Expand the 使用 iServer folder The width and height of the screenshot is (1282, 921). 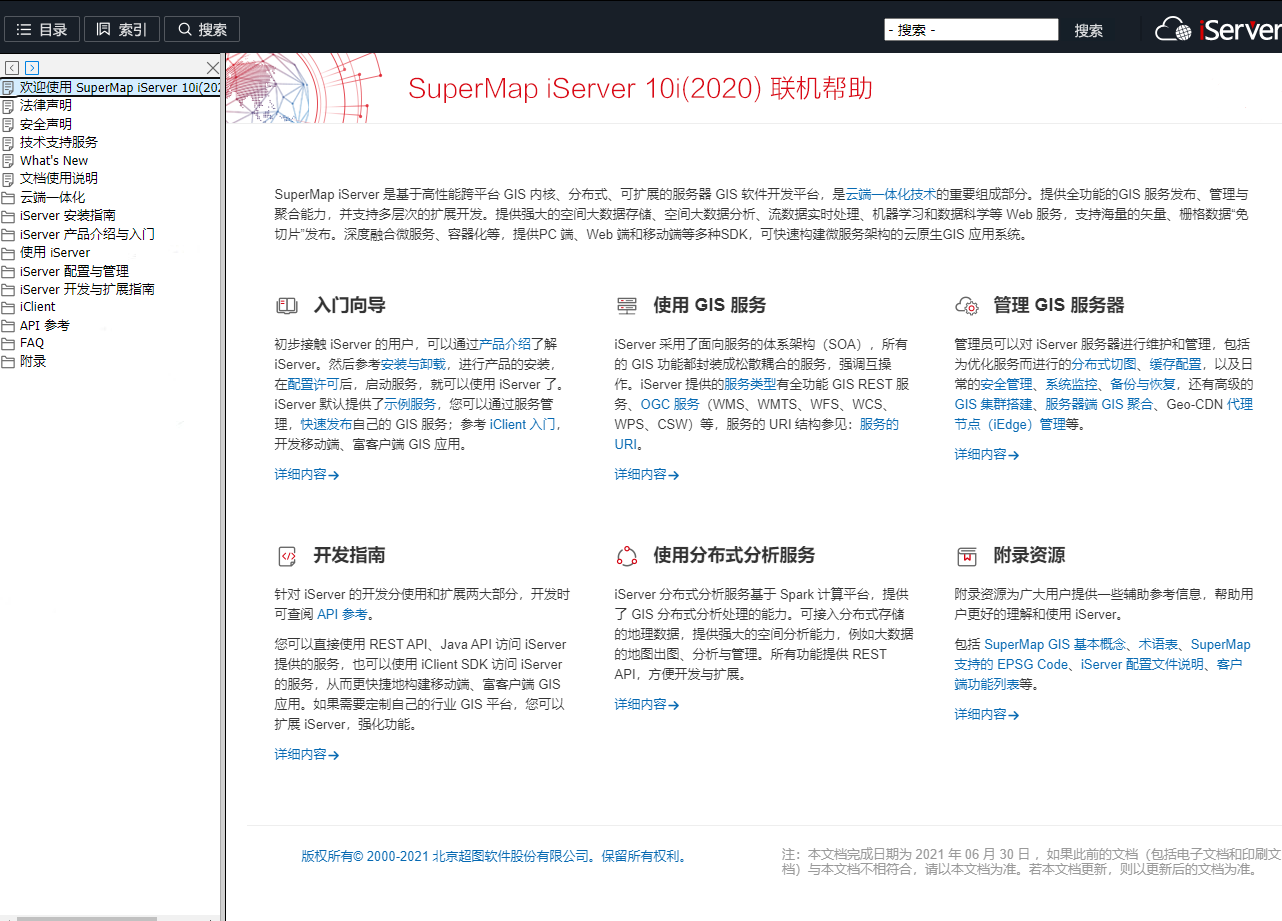[55, 252]
